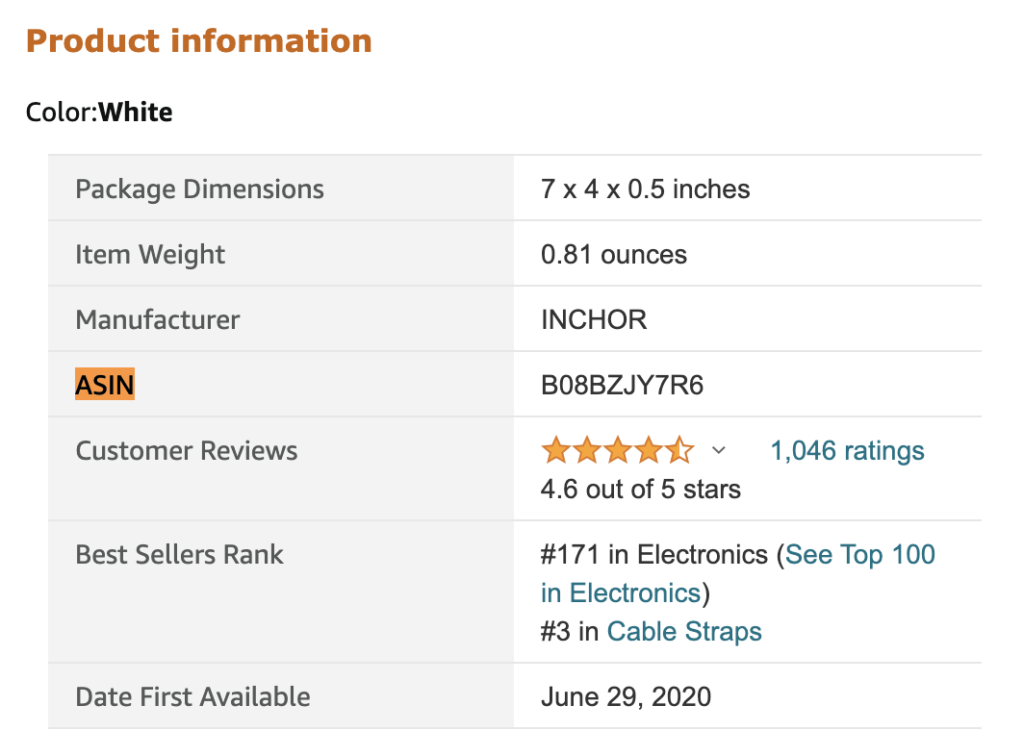This screenshot has width=1024, height=756.
Task: Click the Package Dimensions label
Action: (199, 189)
